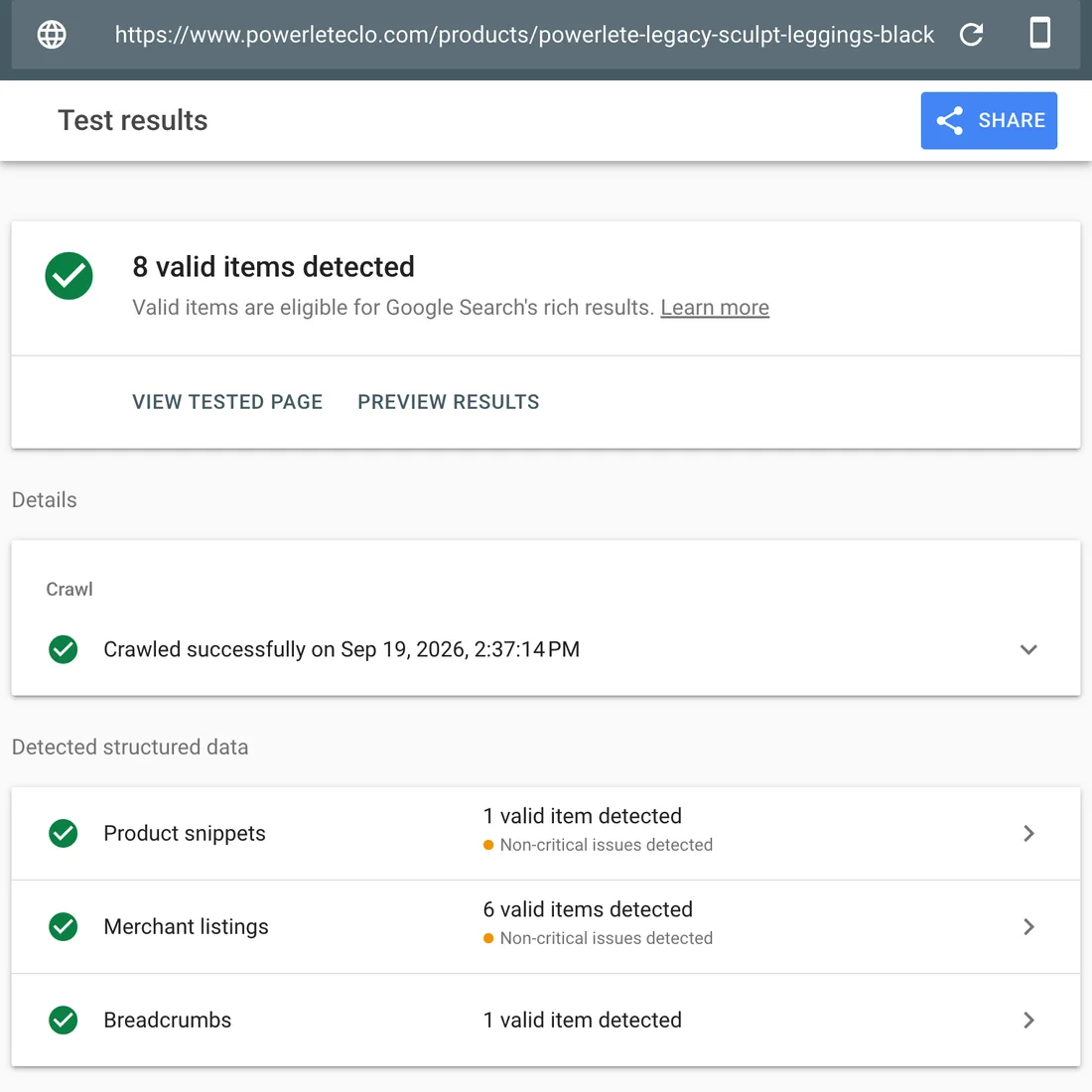Image resolution: width=1092 pixels, height=1092 pixels.
Task: Click Product snippets '1 valid item detected'
Action: click(582, 815)
